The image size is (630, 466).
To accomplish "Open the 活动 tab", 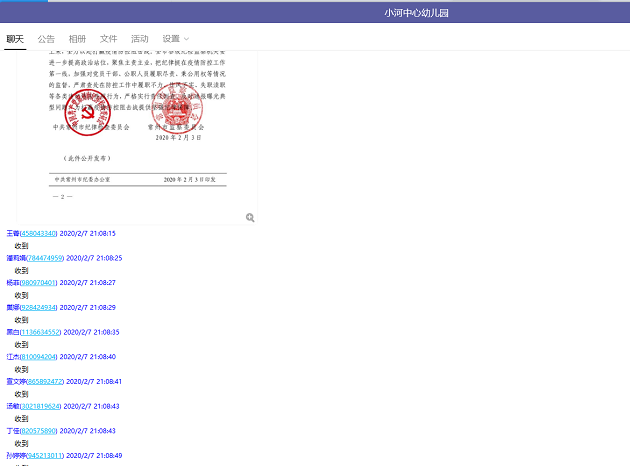I will pos(139,39).
